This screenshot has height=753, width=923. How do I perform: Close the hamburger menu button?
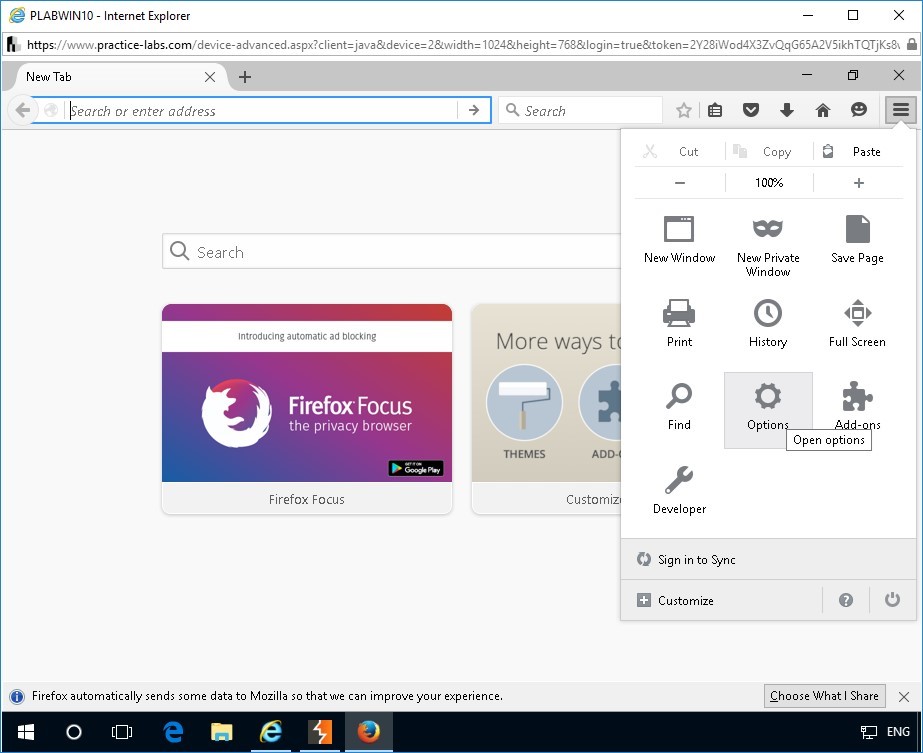[901, 111]
